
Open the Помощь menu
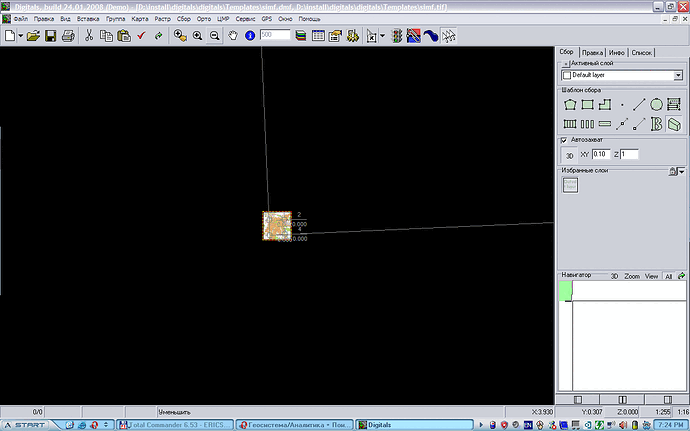309,19
